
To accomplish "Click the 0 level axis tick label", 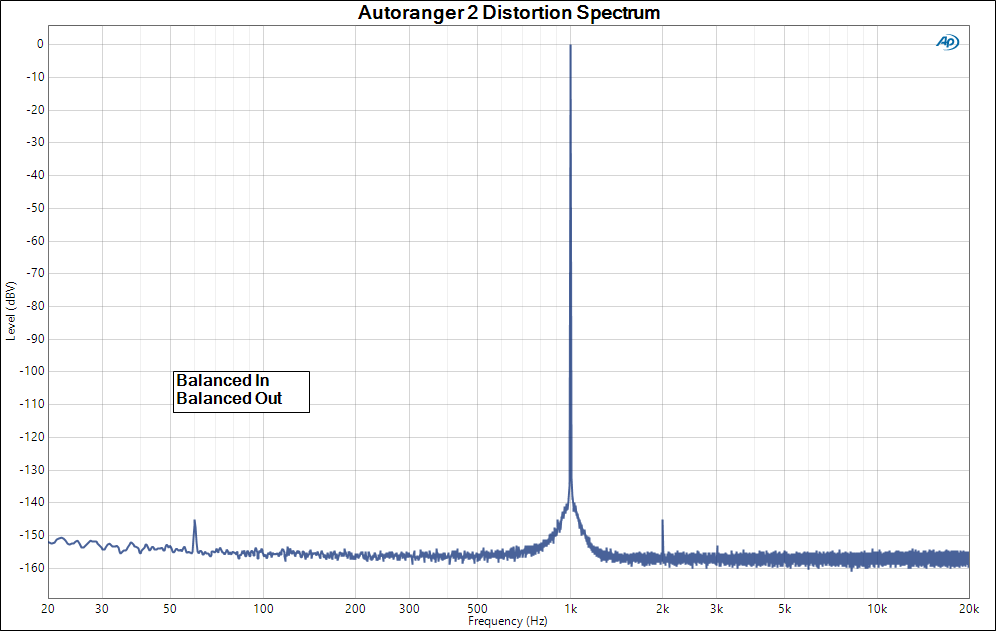I will click(x=41, y=44).
